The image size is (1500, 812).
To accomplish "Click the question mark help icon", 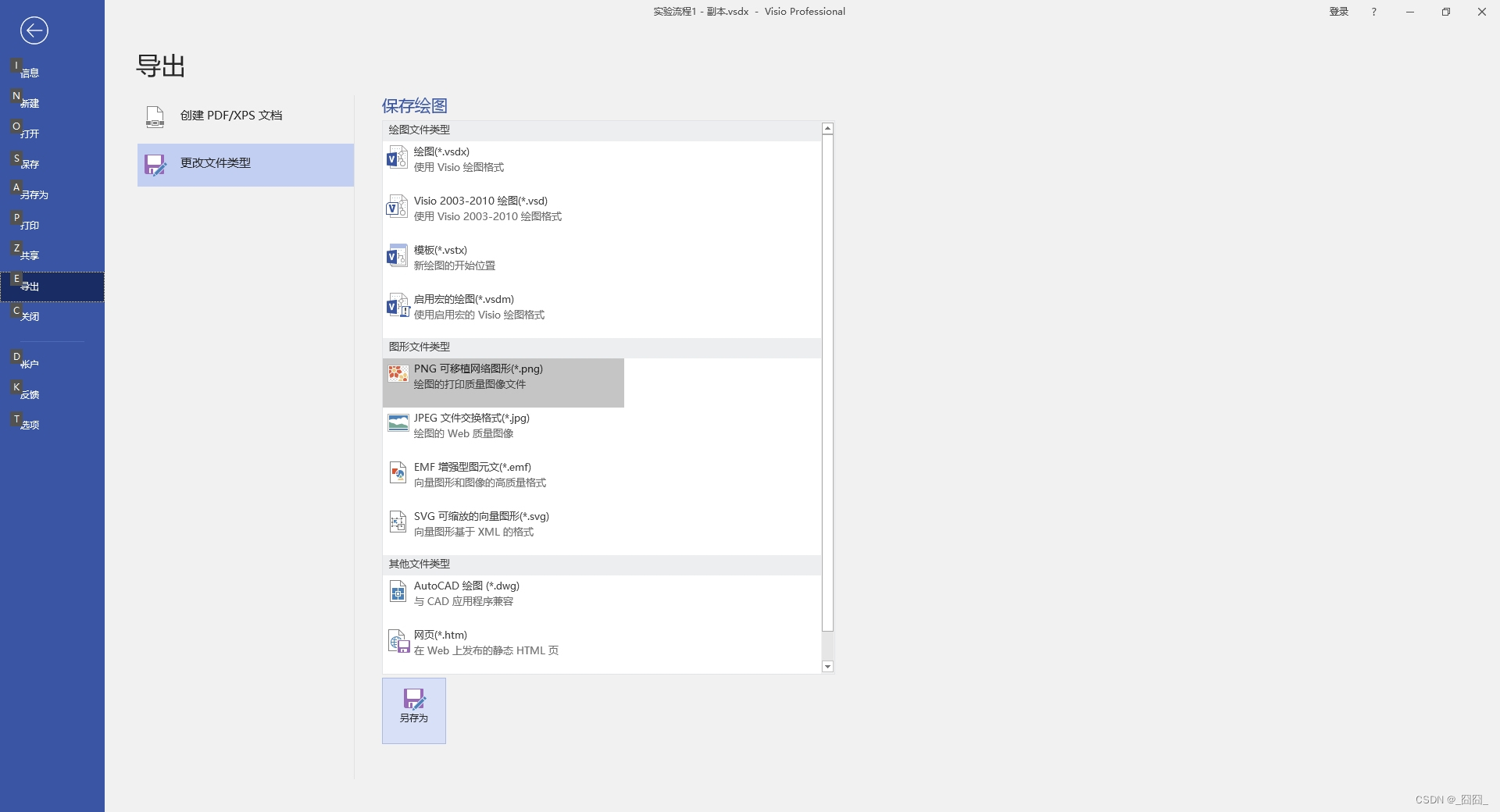I will [x=1373, y=12].
